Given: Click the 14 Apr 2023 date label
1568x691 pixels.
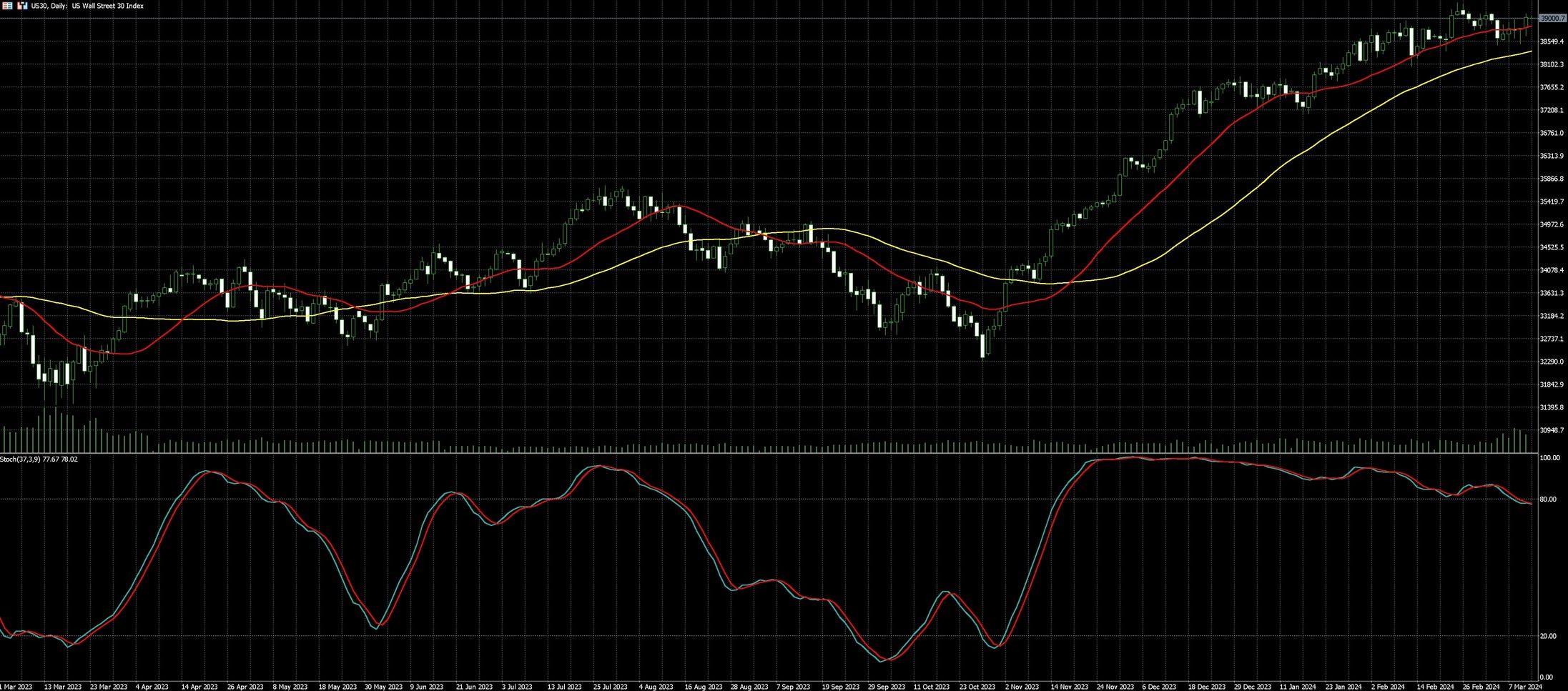Looking at the screenshot, I should tap(199, 687).
